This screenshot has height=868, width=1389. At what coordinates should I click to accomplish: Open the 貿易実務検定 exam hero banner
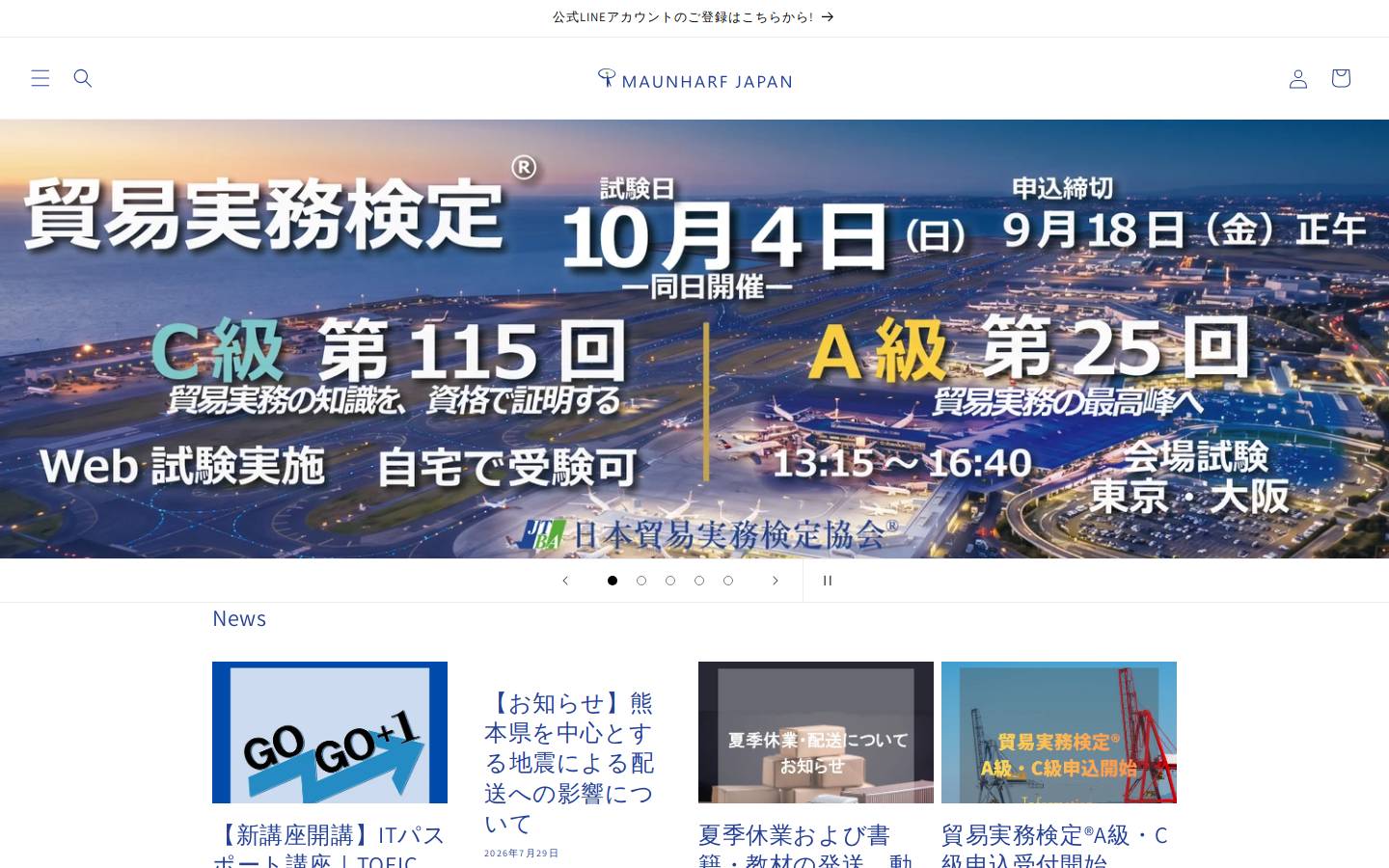pyautogui.click(x=694, y=339)
